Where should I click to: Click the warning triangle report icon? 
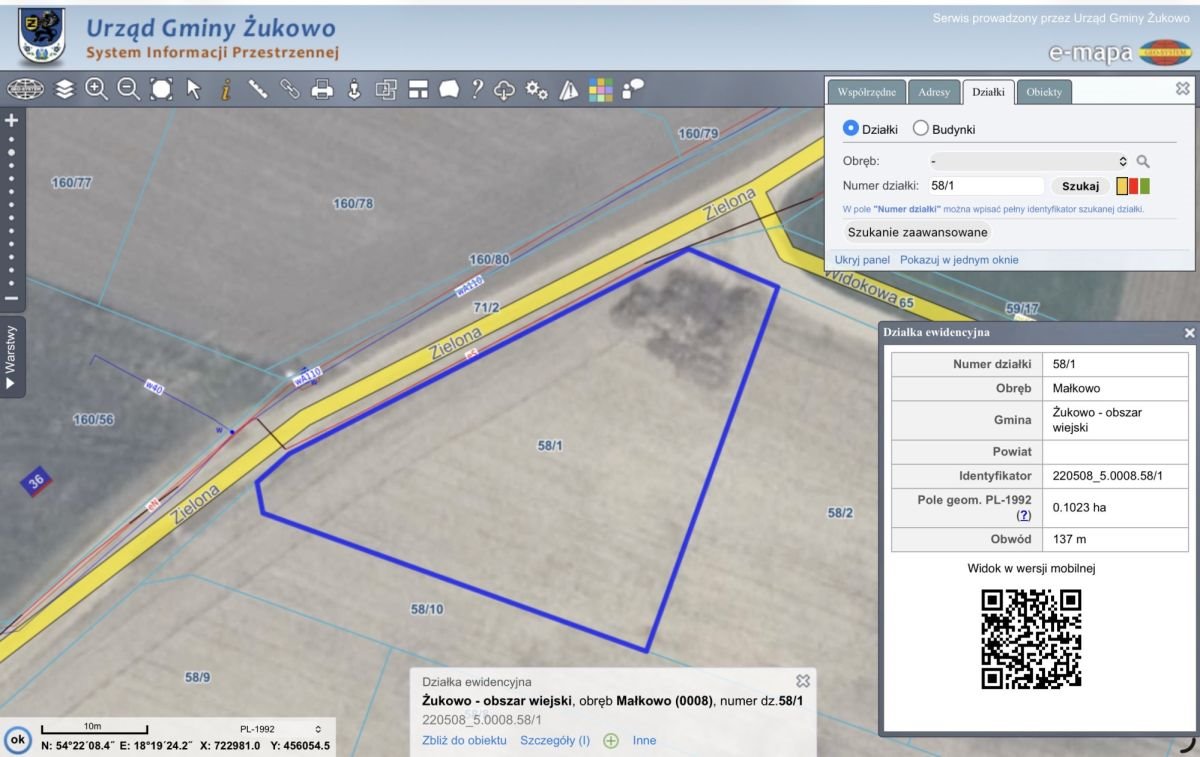click(x=569, y=90)
